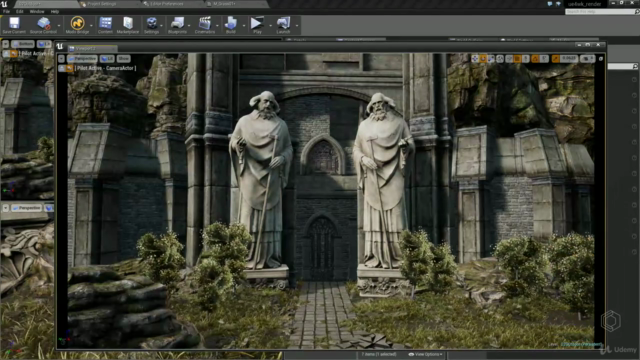Select the Scale gizmo tool in Viewport 2
Image resolution: width=640 pixels, height=360 pixels.
[x=491, y=59]
